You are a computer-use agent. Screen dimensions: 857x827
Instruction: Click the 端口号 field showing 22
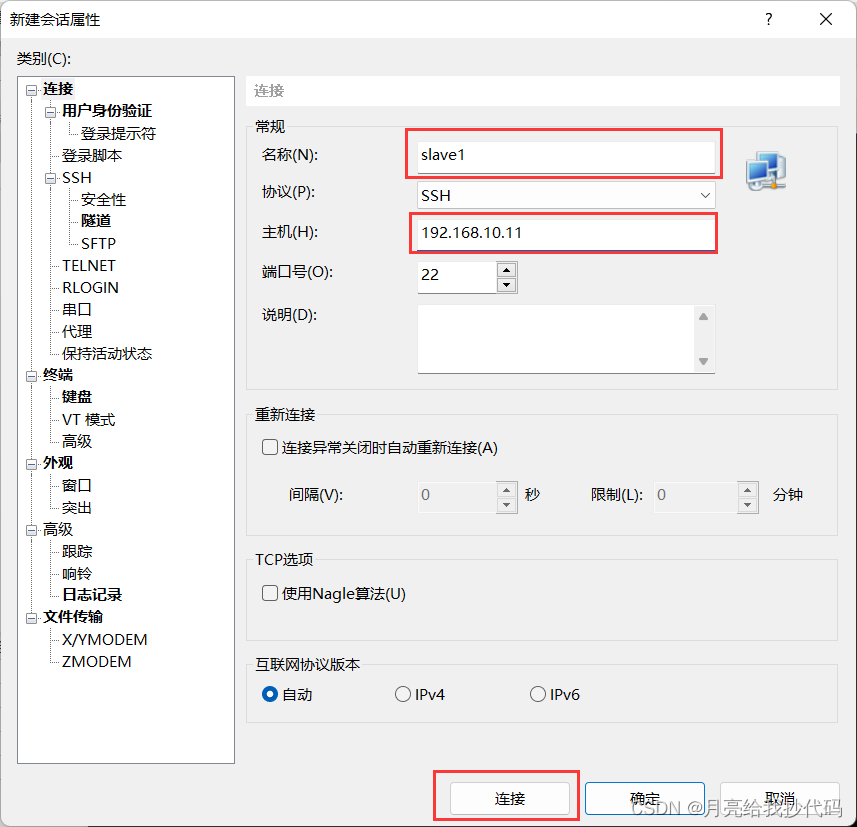tap(457, 277)
